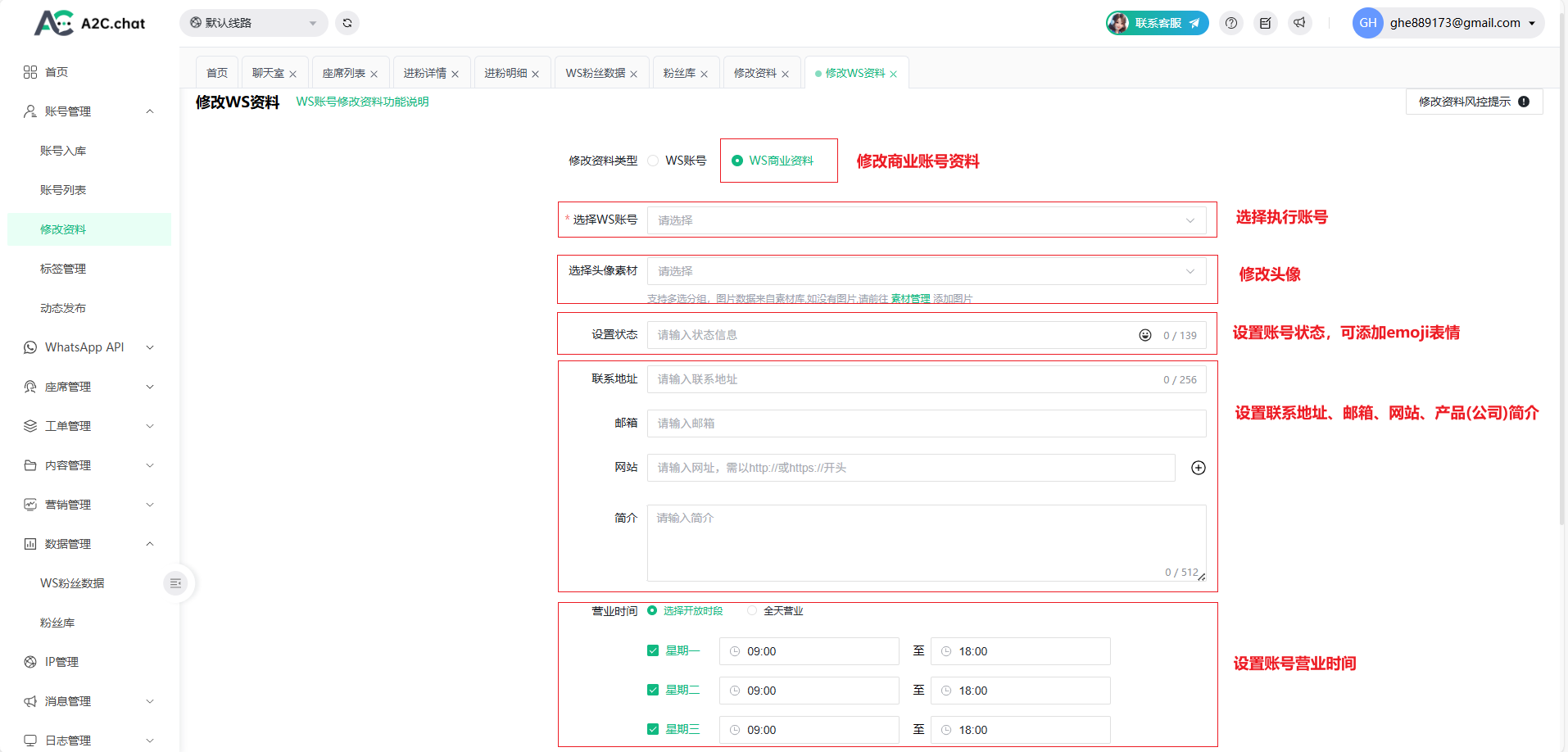Click the announcement megaphone icon in header
The image size is (1568, 752).
point(1299,23)
